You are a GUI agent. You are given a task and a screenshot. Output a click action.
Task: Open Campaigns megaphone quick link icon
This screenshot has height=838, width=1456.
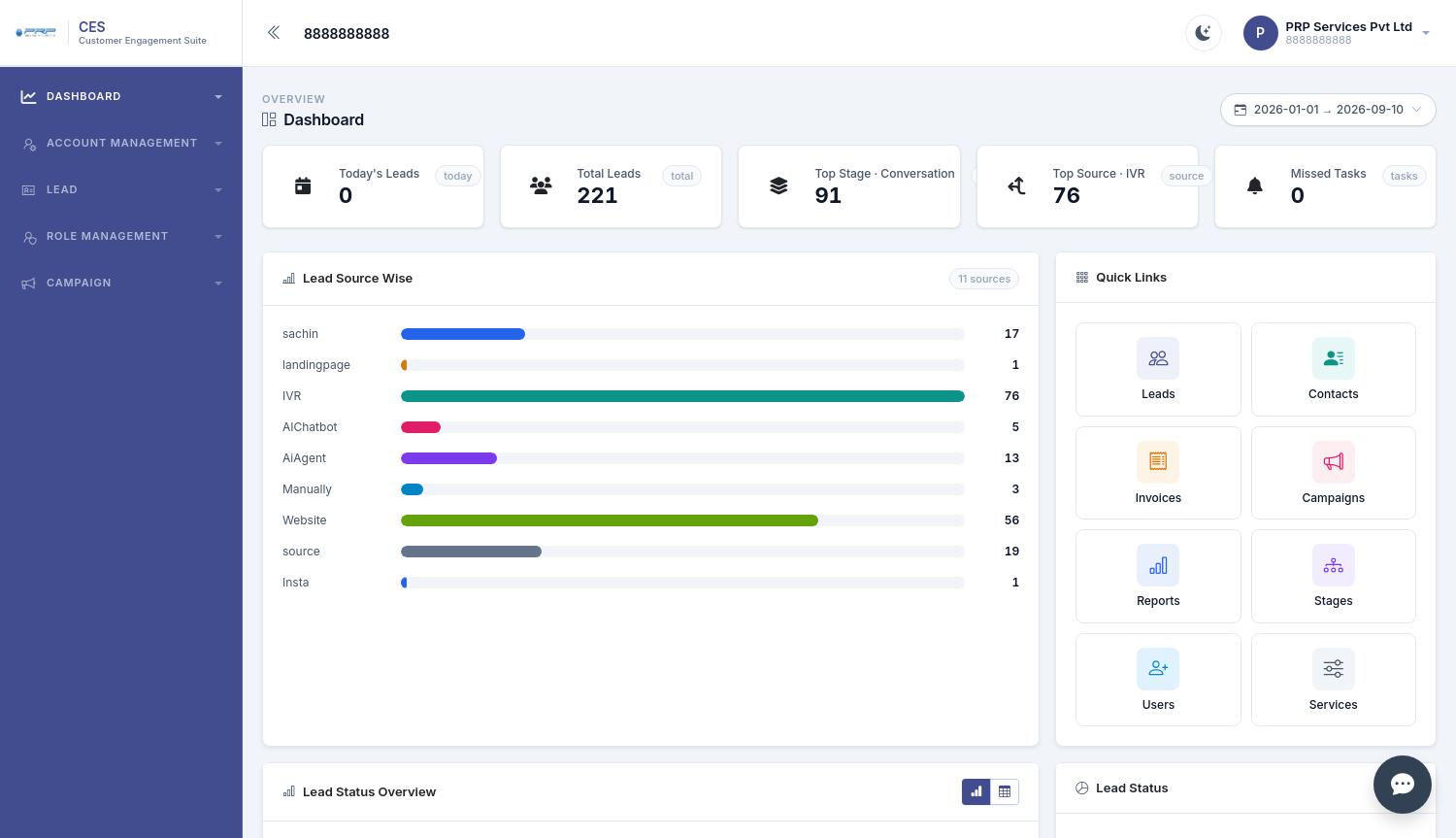point(1334,462)
